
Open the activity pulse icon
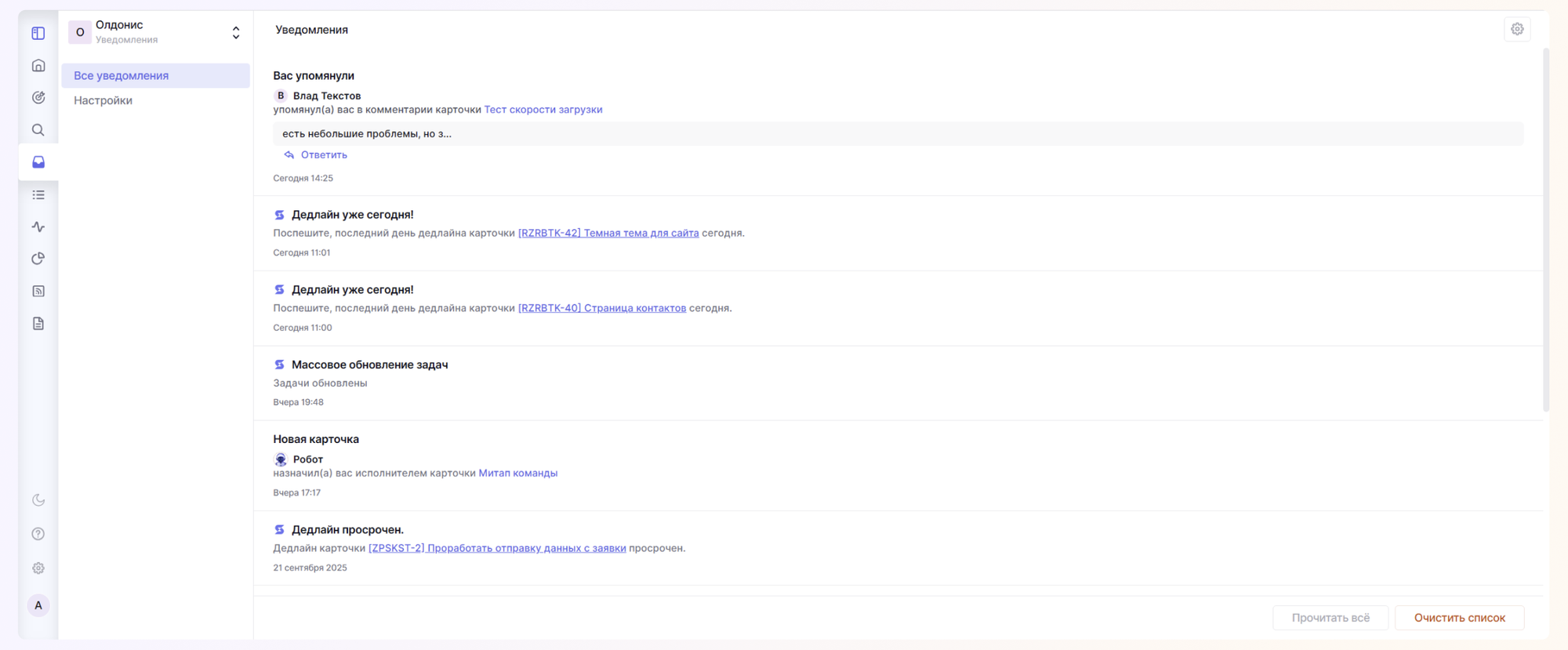coord(38,227)
